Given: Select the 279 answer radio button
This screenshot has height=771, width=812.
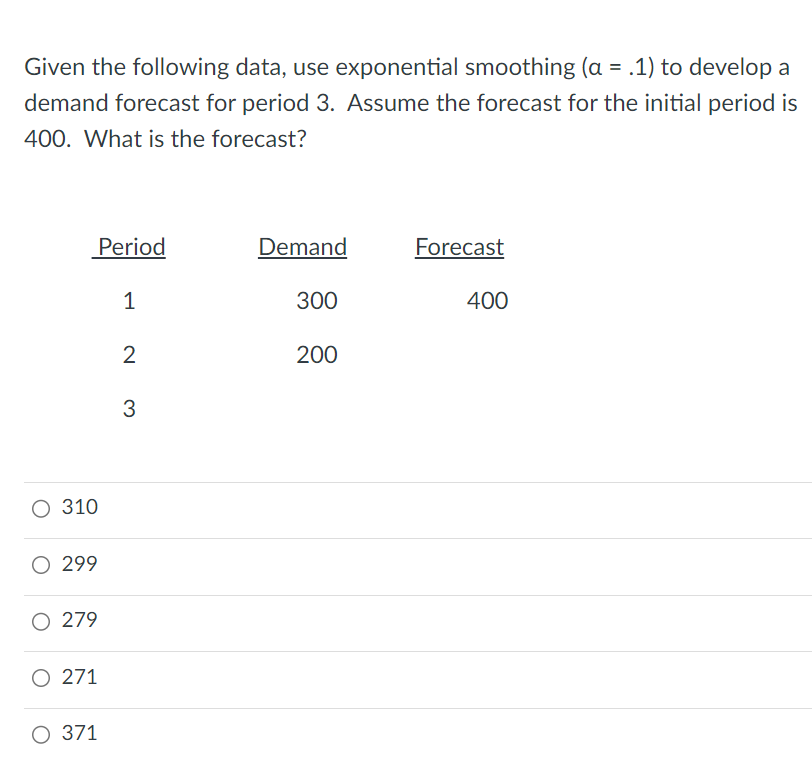Looking at the screenshot, I should [40, 621].
